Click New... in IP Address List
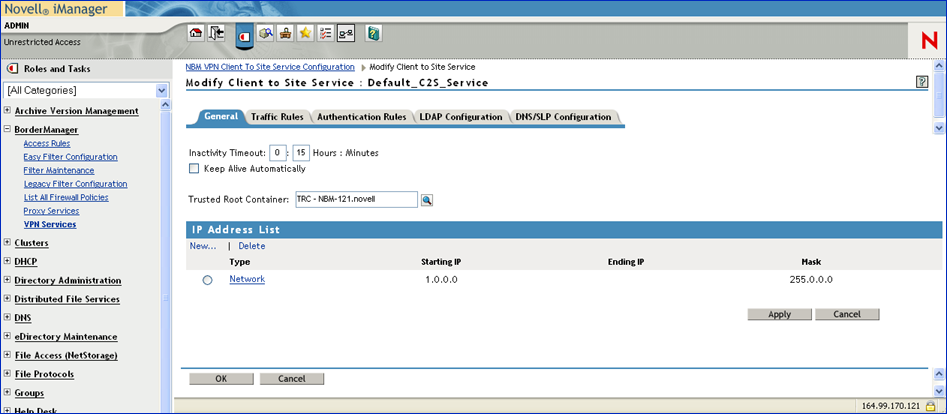 click(203, 246)
